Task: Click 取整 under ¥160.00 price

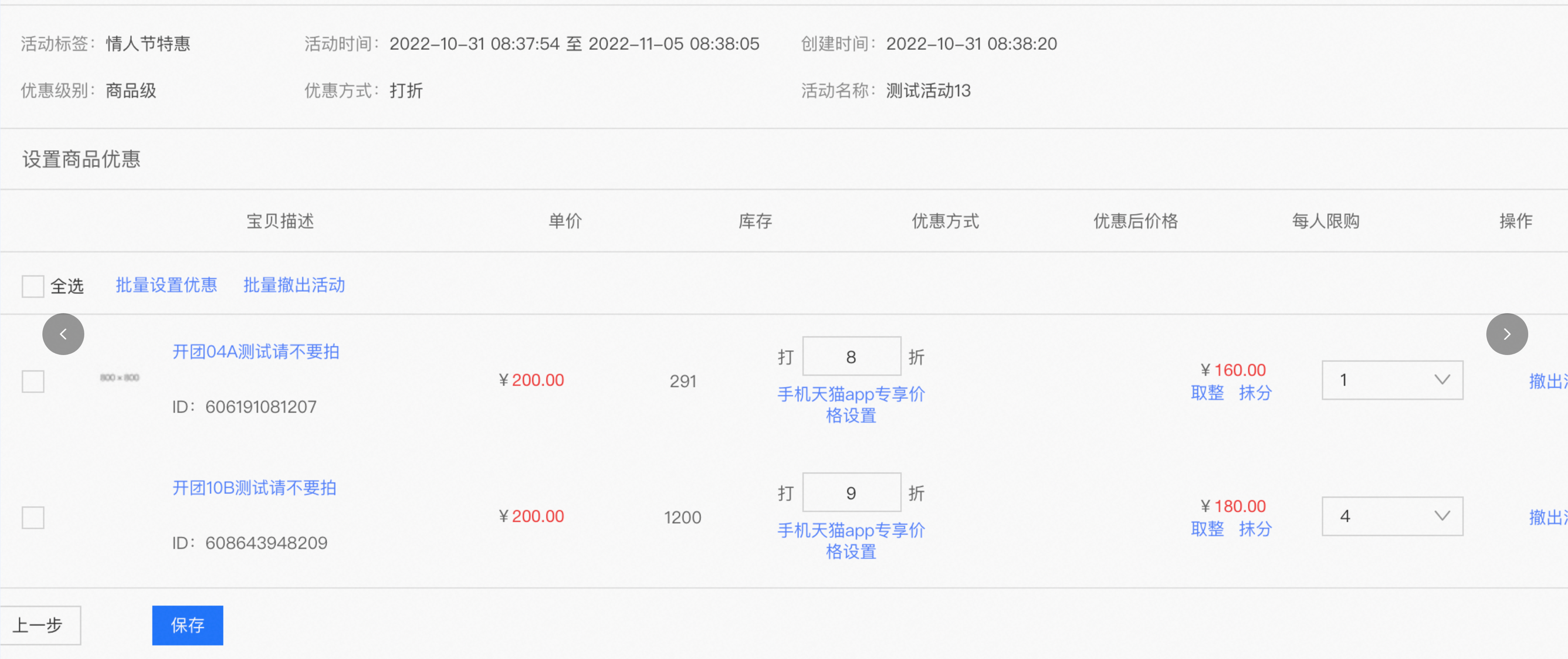Action: click(x=1207, y=393)
